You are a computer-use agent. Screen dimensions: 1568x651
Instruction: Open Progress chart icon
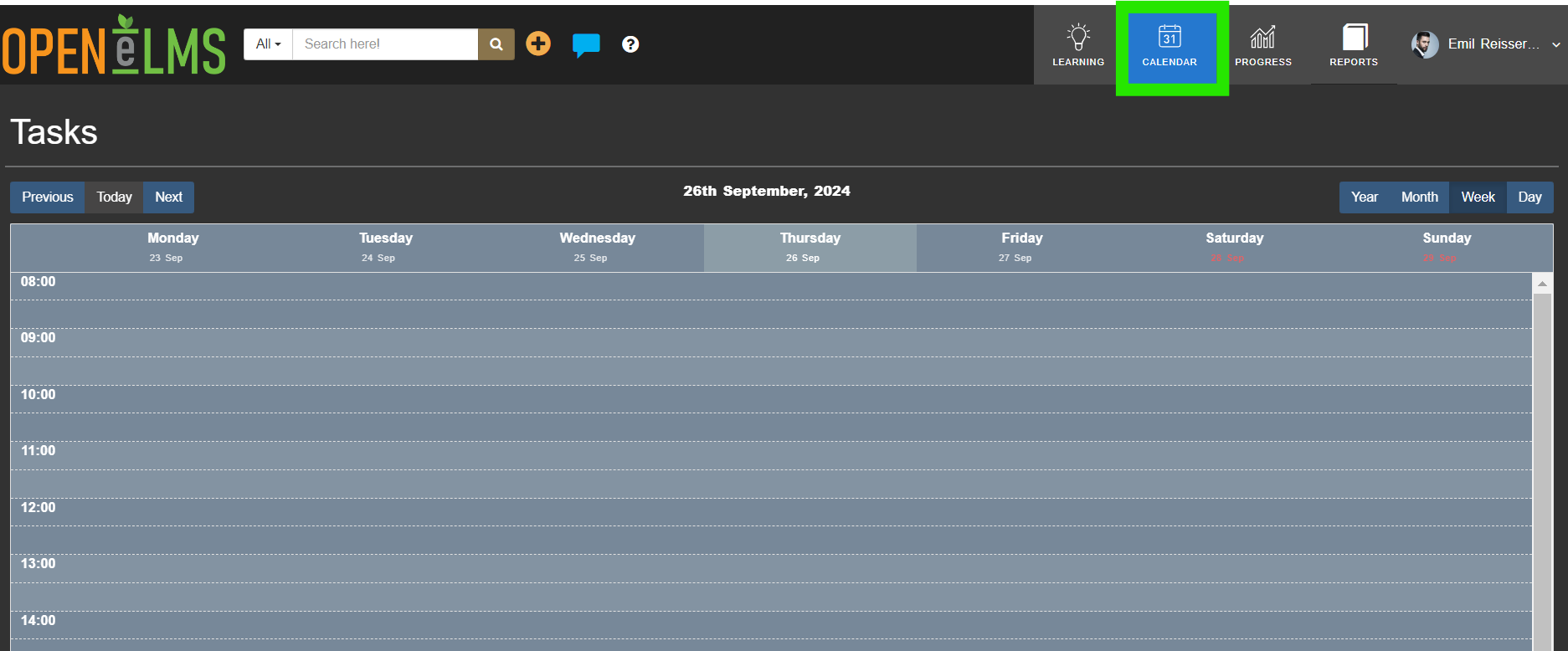(1262, 37)
